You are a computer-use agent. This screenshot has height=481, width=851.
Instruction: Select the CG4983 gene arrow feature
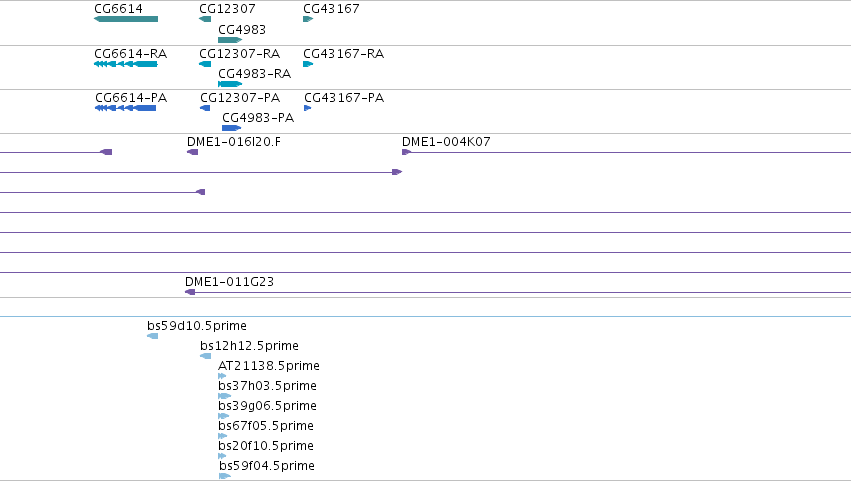point(230,40)
